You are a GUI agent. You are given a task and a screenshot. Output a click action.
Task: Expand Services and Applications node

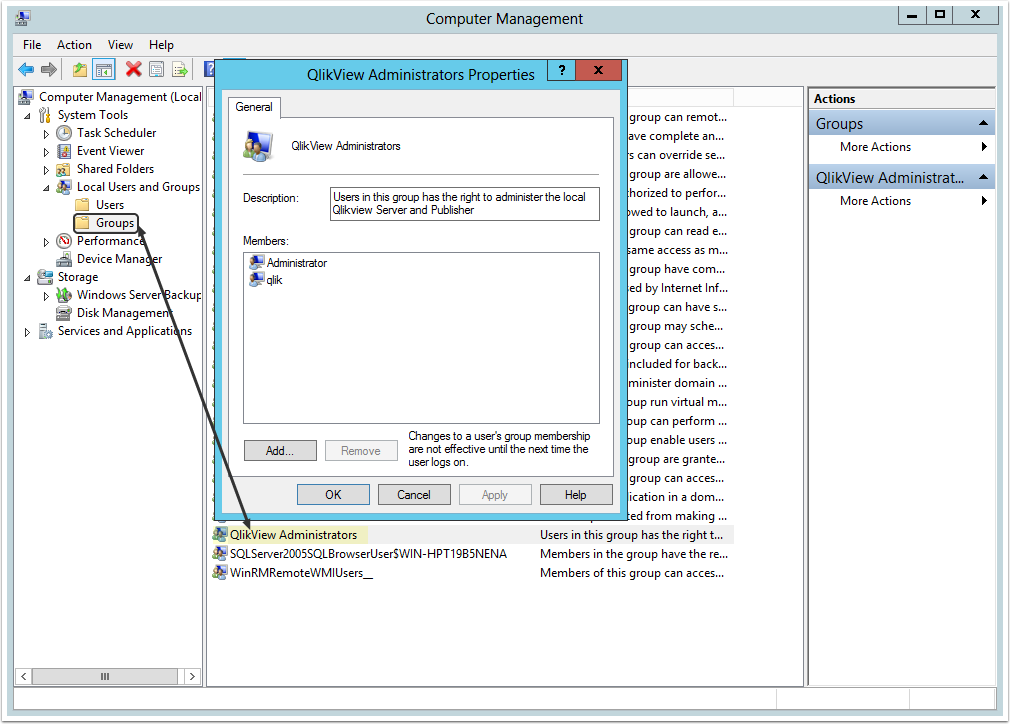(27, 332)
